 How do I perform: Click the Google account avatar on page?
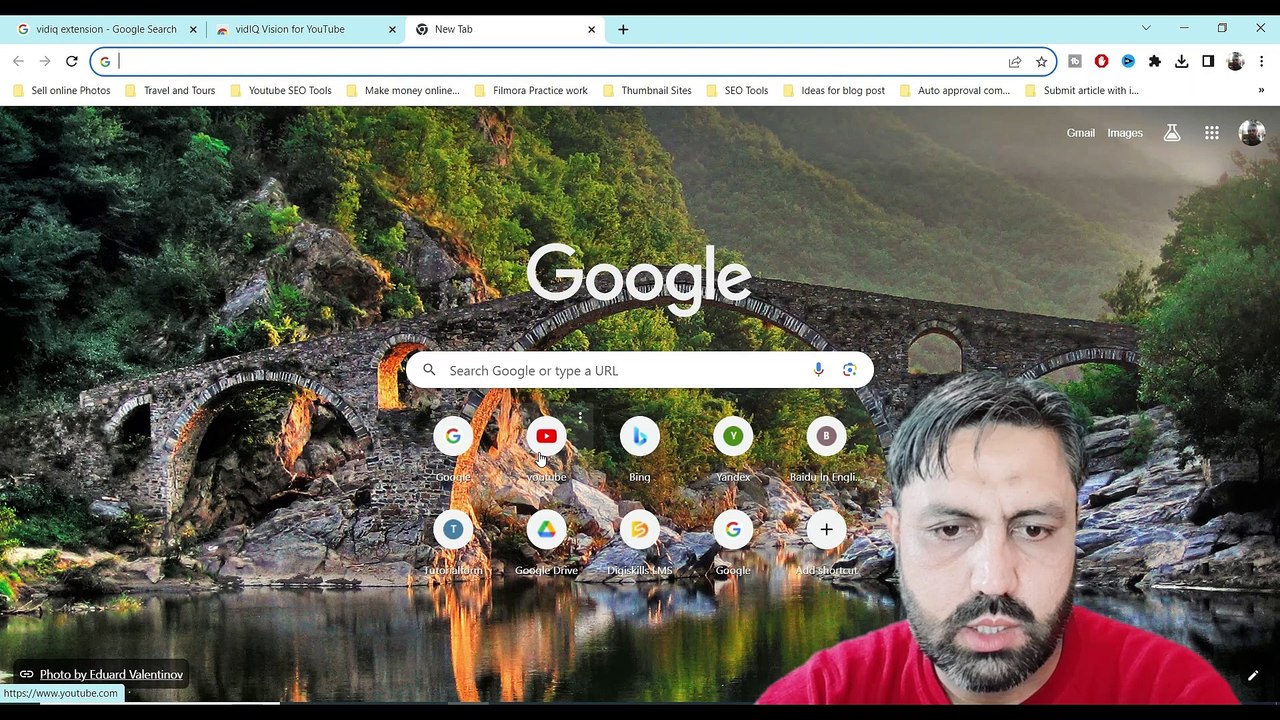tap(1252, 133)
